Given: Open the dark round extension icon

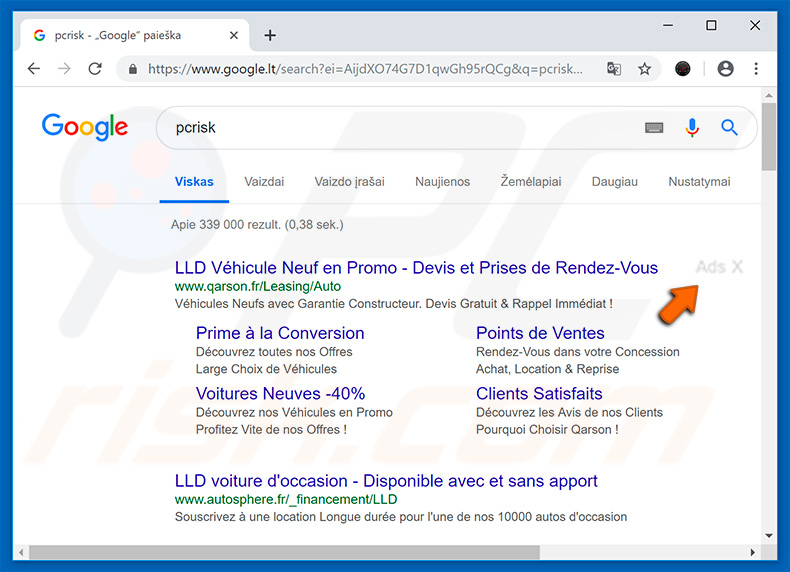Looking at the screenshot, I should pyautogui.click(x=683, y=69).
